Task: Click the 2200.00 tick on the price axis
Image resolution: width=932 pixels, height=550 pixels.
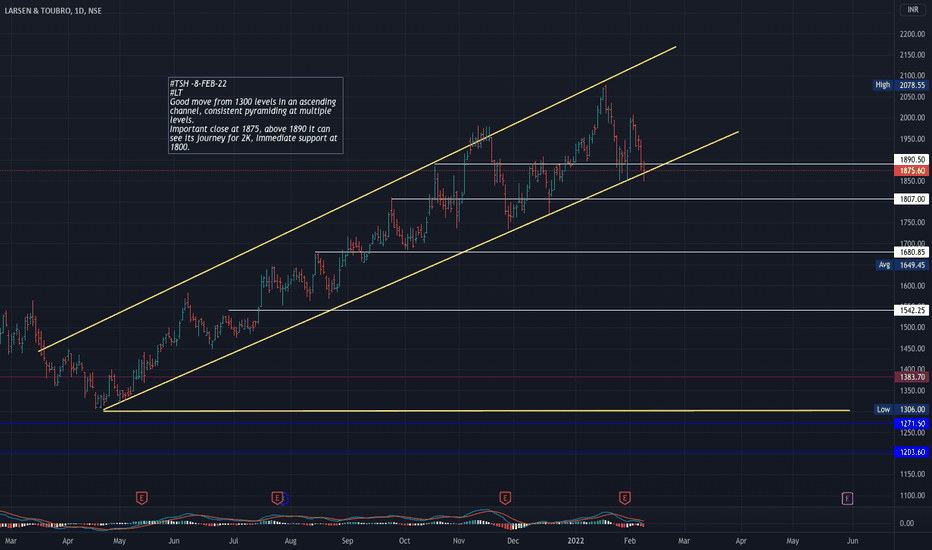Action: 912,34
